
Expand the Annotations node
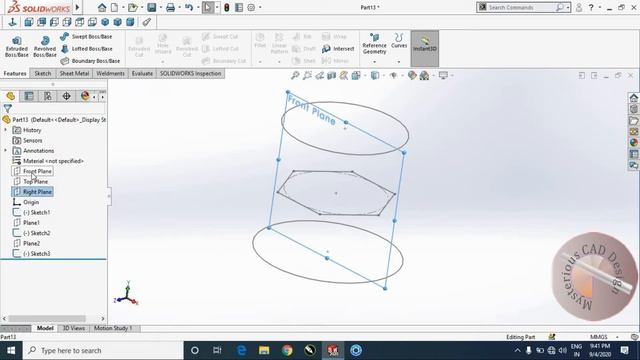click(5, 151)
